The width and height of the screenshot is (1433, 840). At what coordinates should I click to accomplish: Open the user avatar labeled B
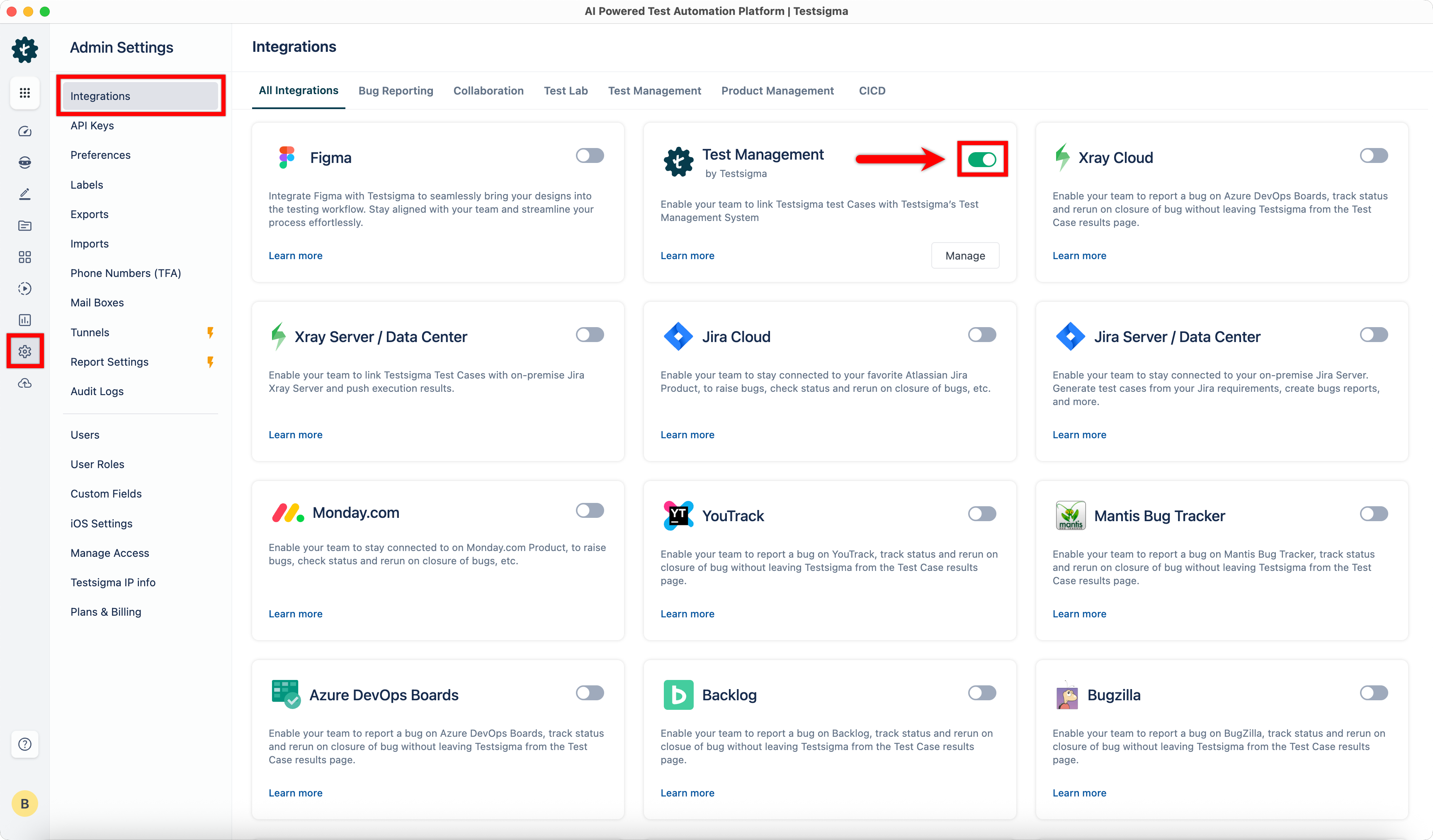(x=24, y=804)
